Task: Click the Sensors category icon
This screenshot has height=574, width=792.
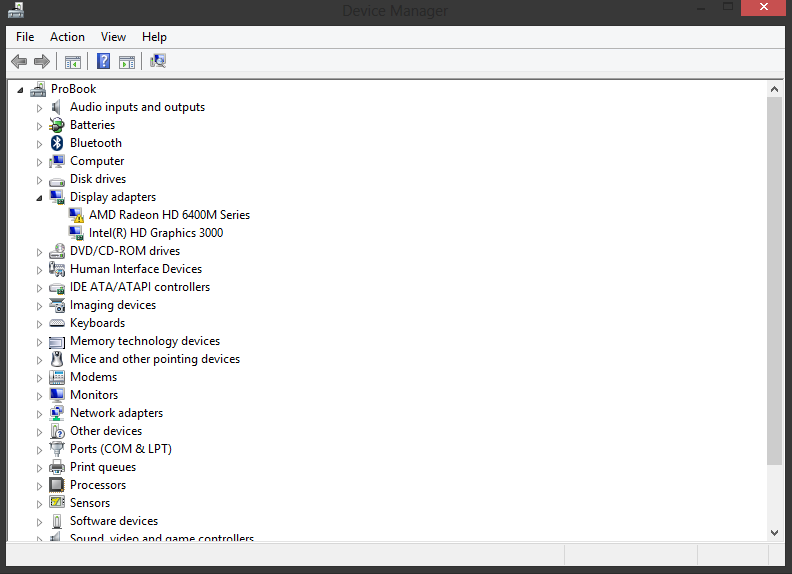Action: 57,503
